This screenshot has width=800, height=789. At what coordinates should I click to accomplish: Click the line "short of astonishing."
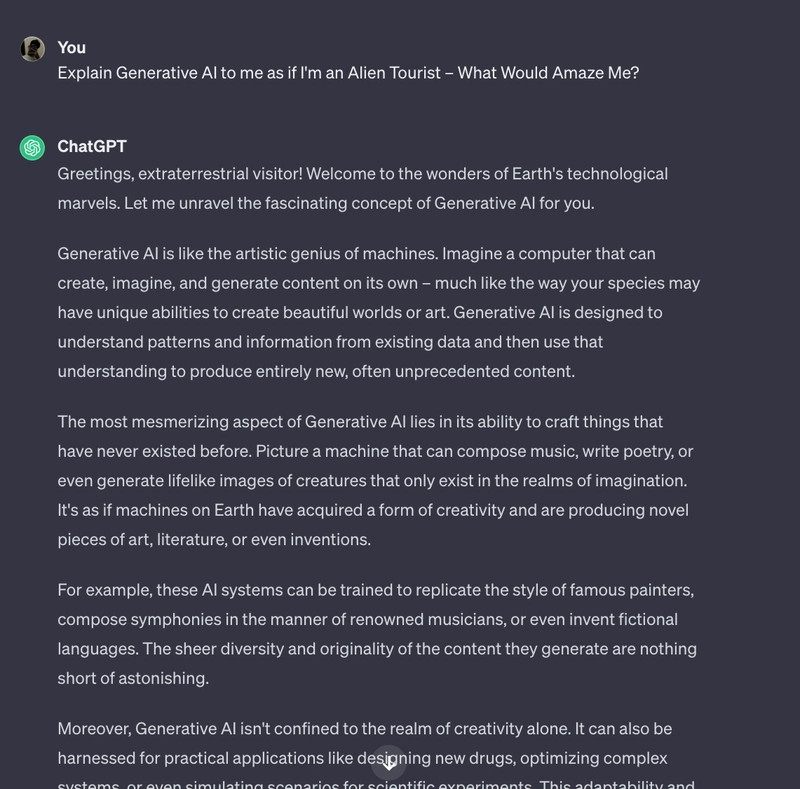point(133,678)
